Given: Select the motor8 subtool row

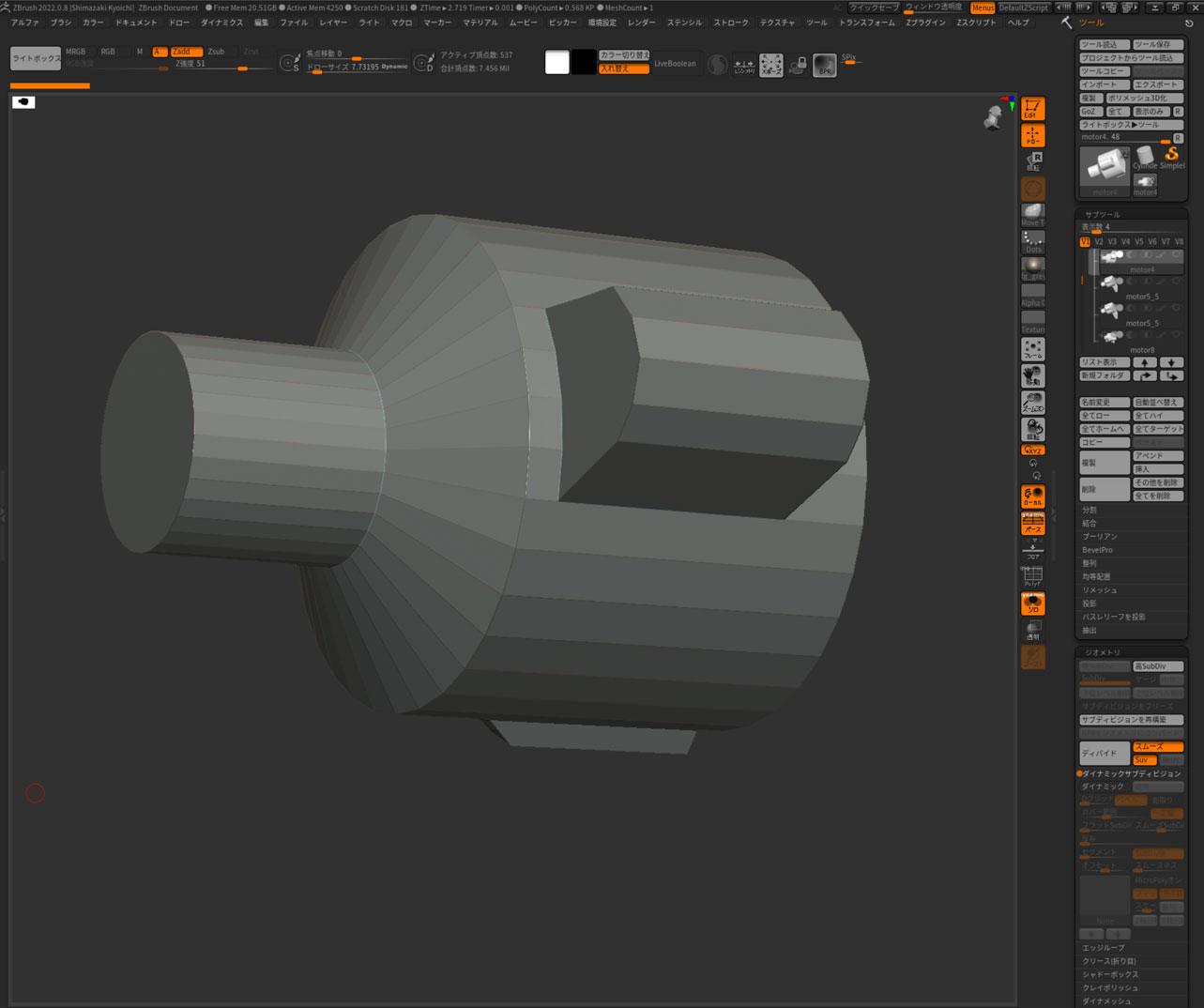Looking at the screenshot, I should [1140, 342].
